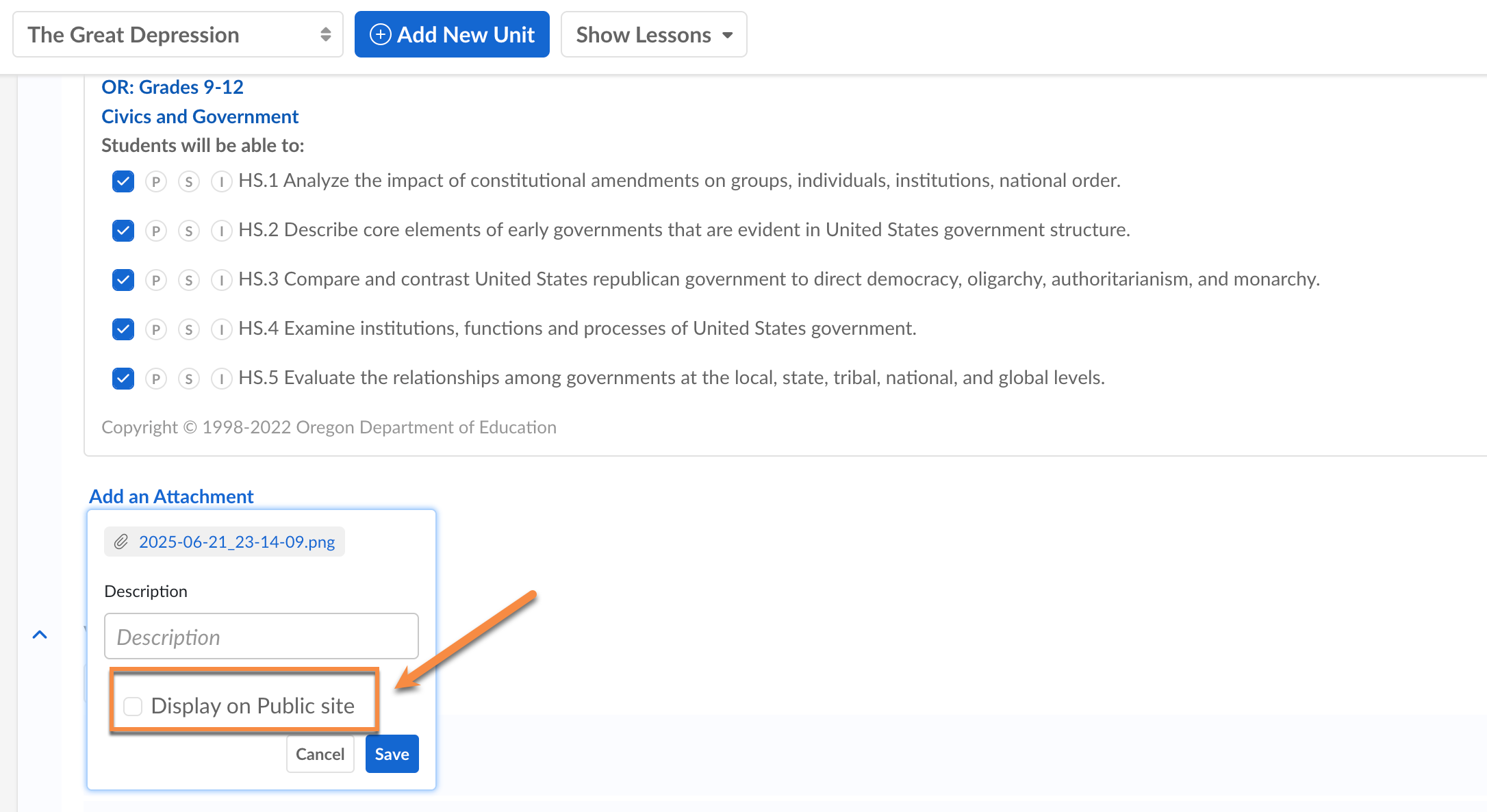
Task: Click the I icon beside standard HS.3
Action: 221,280
